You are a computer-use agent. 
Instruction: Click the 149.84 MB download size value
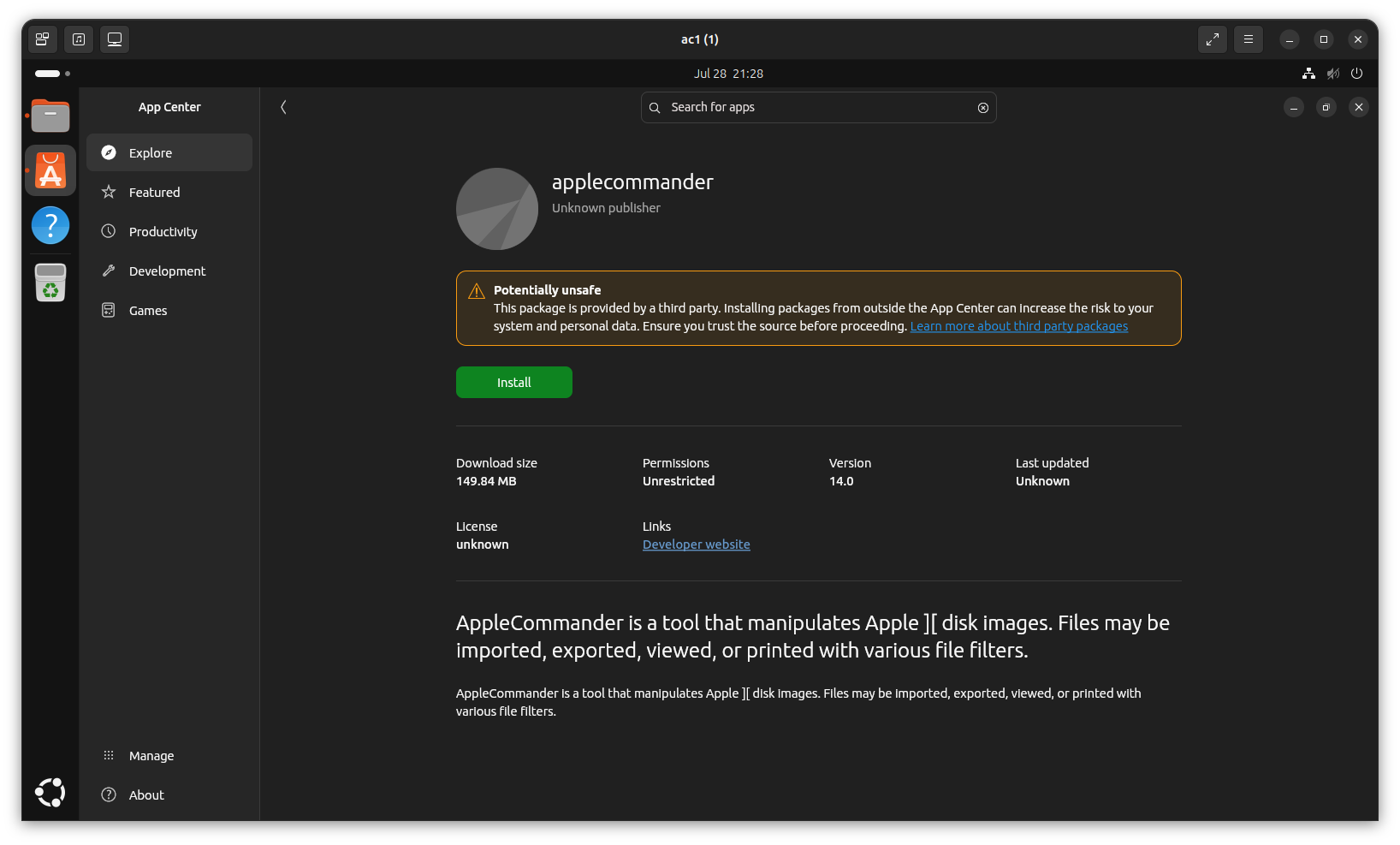pyautogui.click(x=486, y=481)
